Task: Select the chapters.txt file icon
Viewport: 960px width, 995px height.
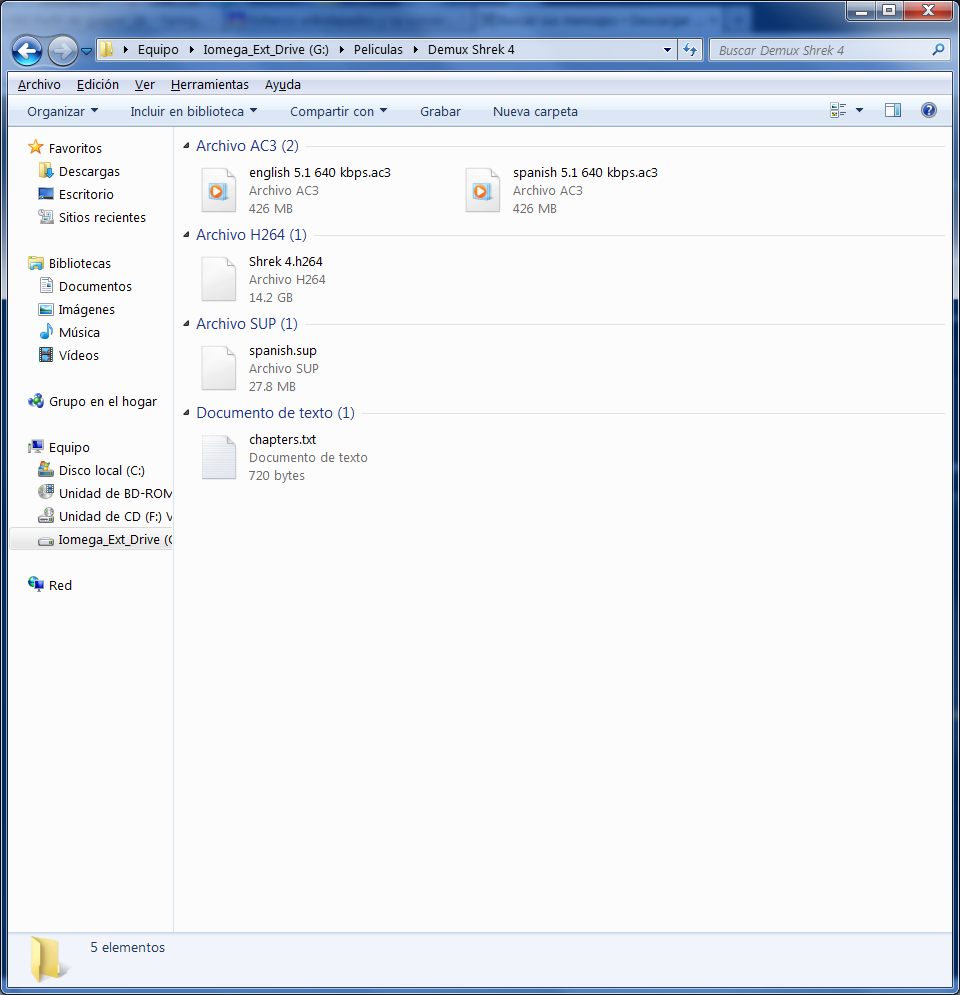Action: 218,457
